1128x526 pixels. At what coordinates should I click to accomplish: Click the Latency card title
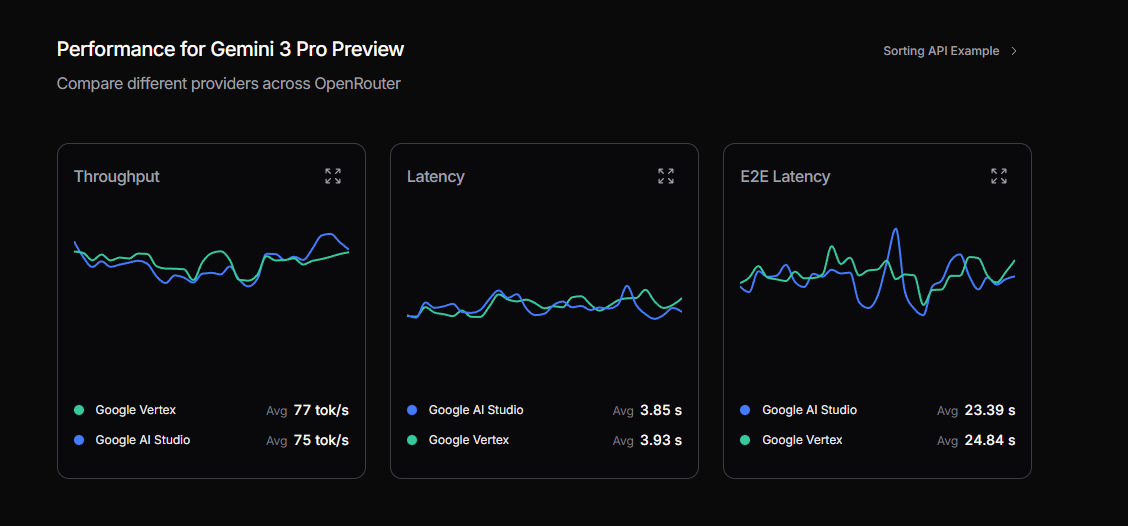coord(435,176)
